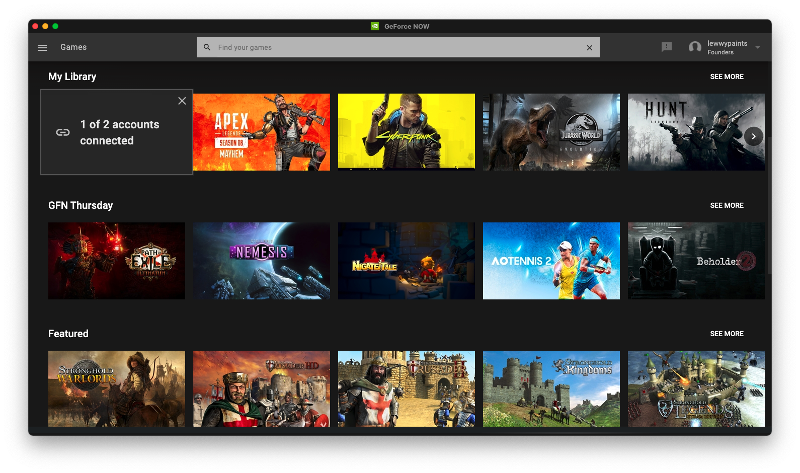Image resolution: width=800 pixels, height=473 pixels.
Task: Open the Nemesis game thumbnail
Action: point(261,260)
